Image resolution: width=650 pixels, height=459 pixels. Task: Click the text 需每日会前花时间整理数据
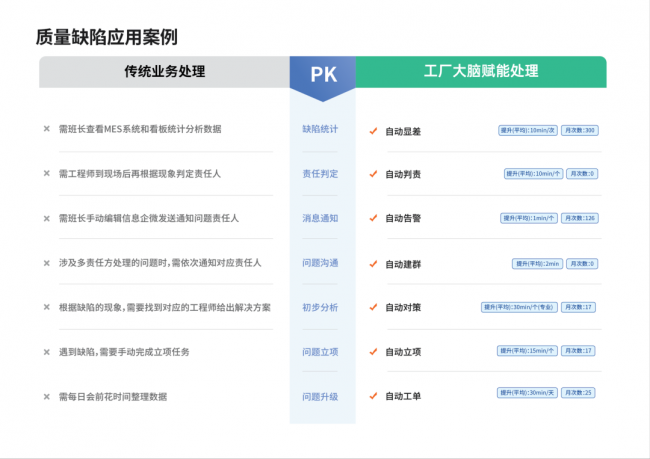(113, 397)
